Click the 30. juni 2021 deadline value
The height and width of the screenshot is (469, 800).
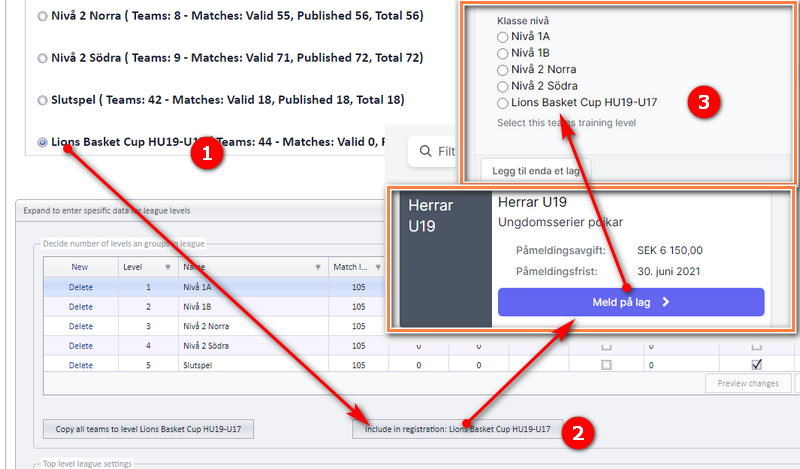click(x=669, y=271)
